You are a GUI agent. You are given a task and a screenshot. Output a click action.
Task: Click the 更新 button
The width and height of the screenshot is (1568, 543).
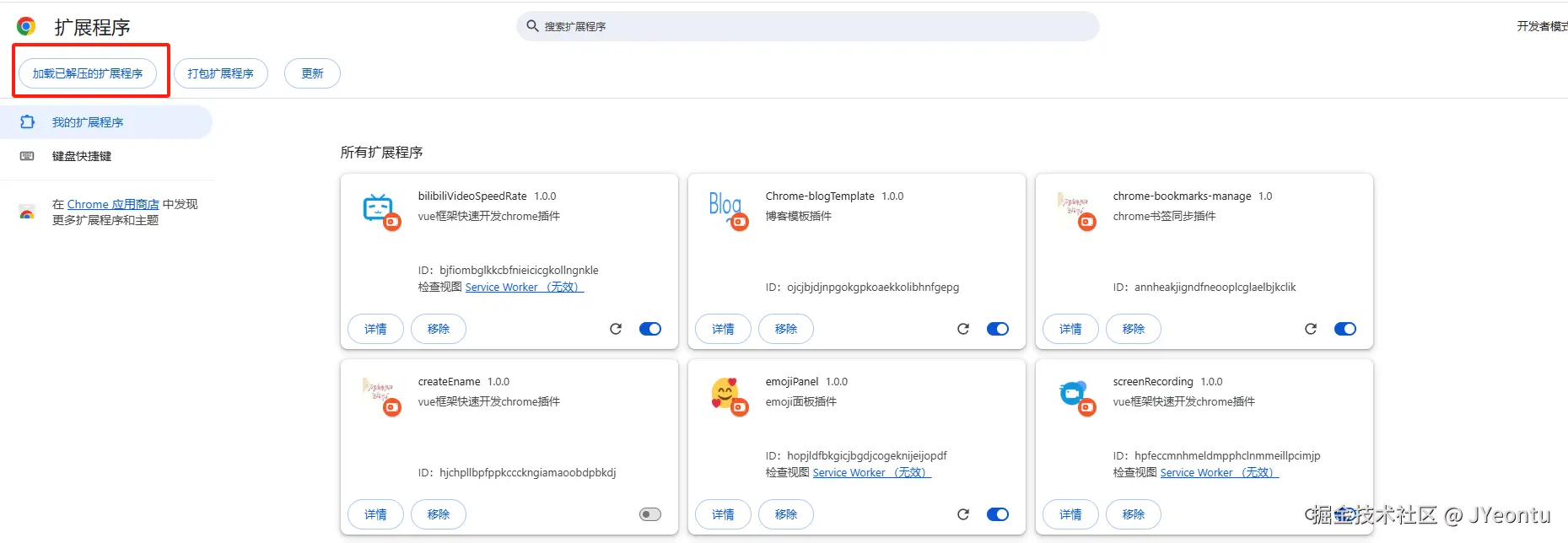pyautogui.click(x=312, y=73)
